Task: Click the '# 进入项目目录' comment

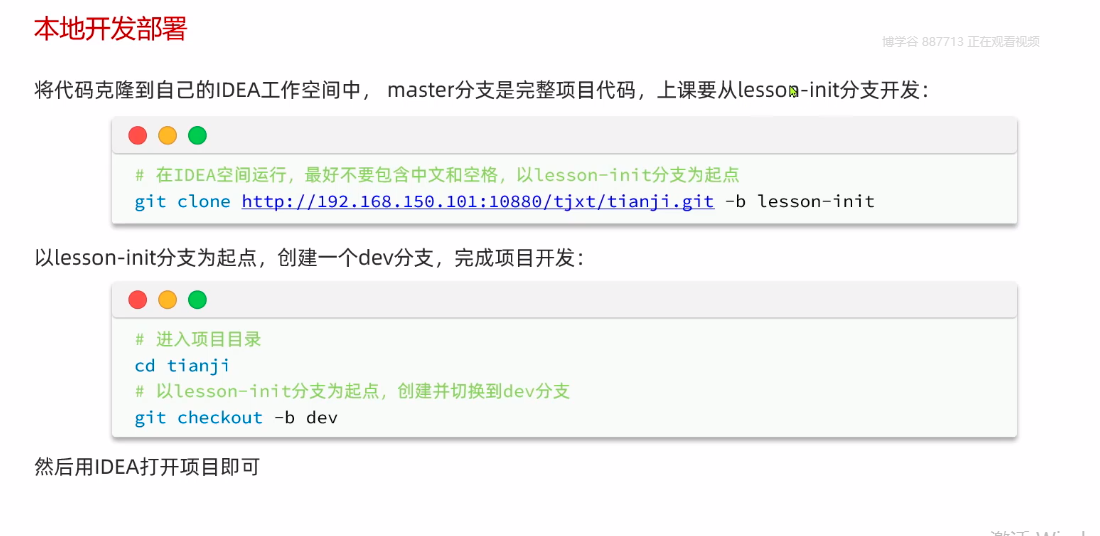Action: click(x=198, y=339)
